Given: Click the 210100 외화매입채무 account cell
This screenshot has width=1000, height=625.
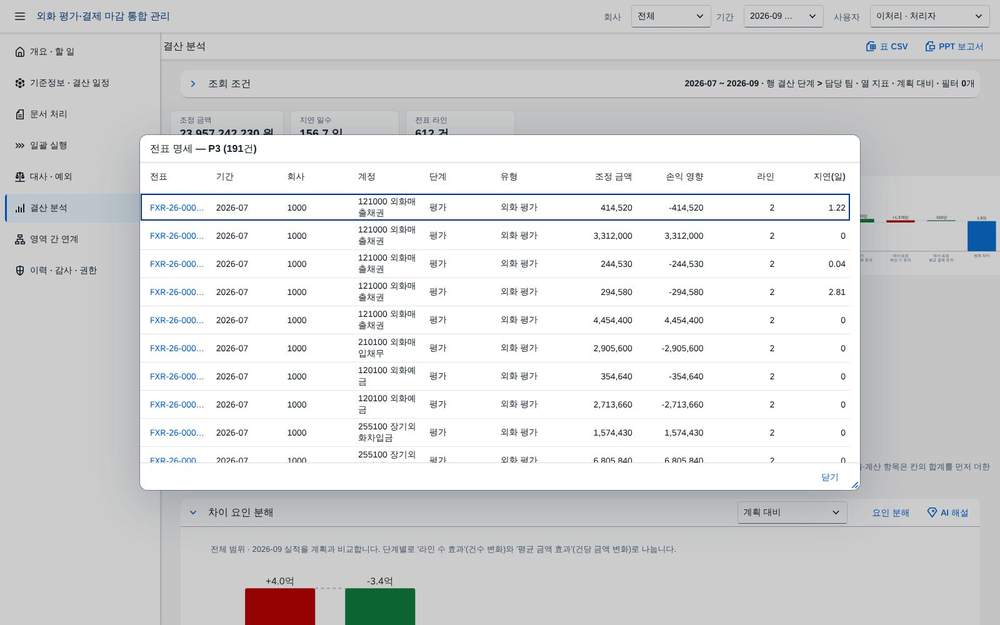Looking at the screenshot, I should 386,348.
